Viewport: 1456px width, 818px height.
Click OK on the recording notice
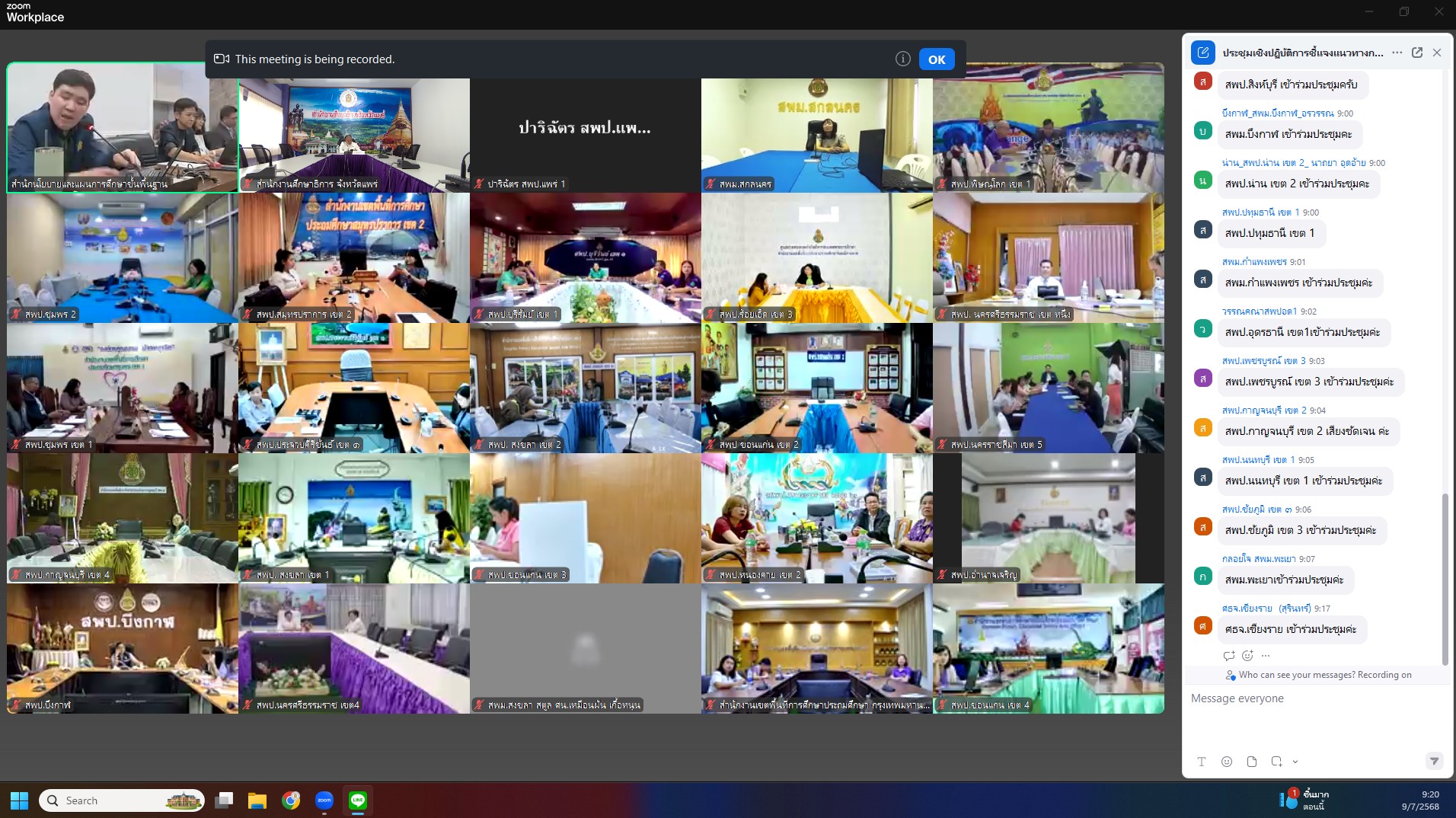[x=936, y=59]
